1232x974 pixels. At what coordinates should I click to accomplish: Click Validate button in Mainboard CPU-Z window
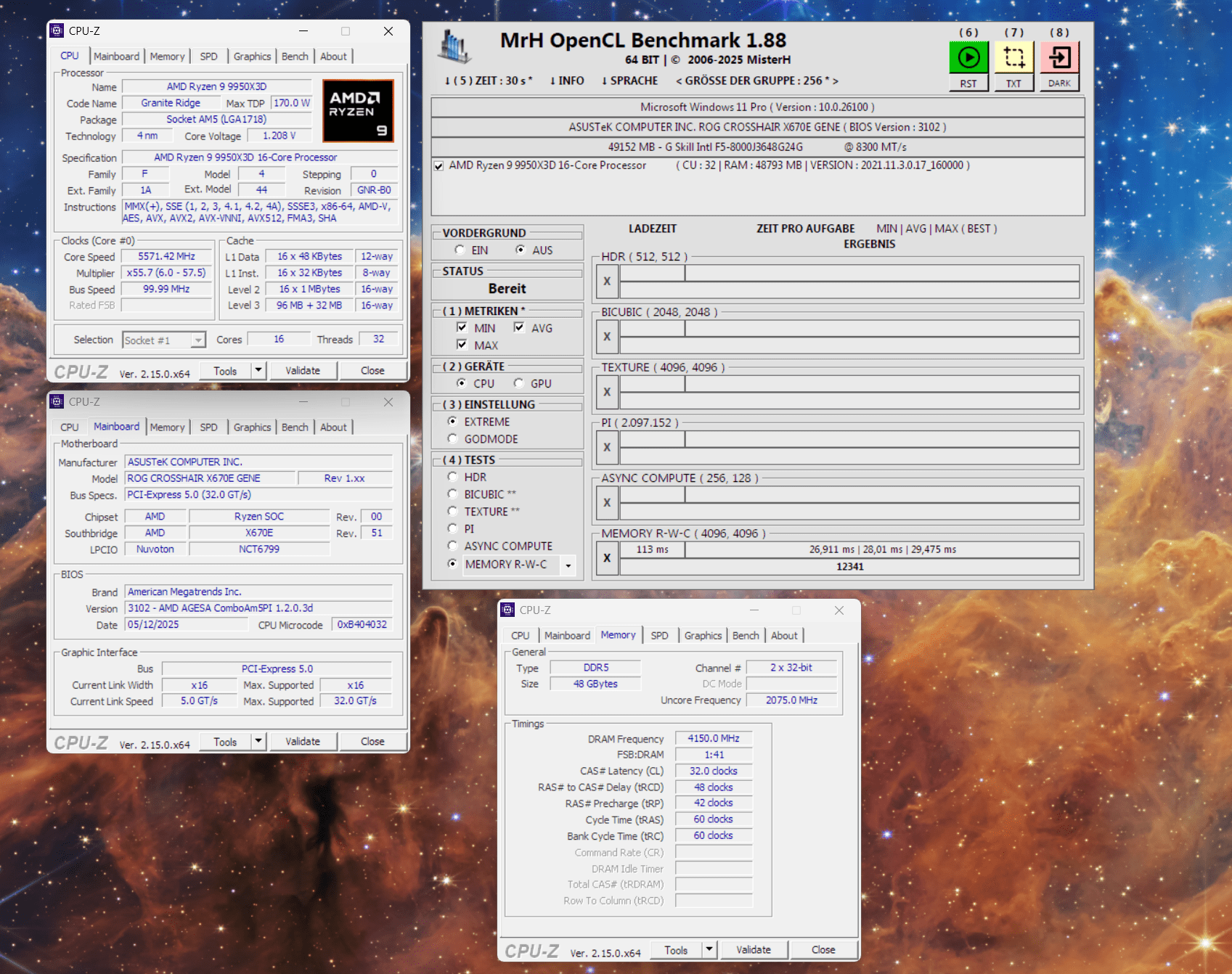pyautogui.click(x=303, y=741)
